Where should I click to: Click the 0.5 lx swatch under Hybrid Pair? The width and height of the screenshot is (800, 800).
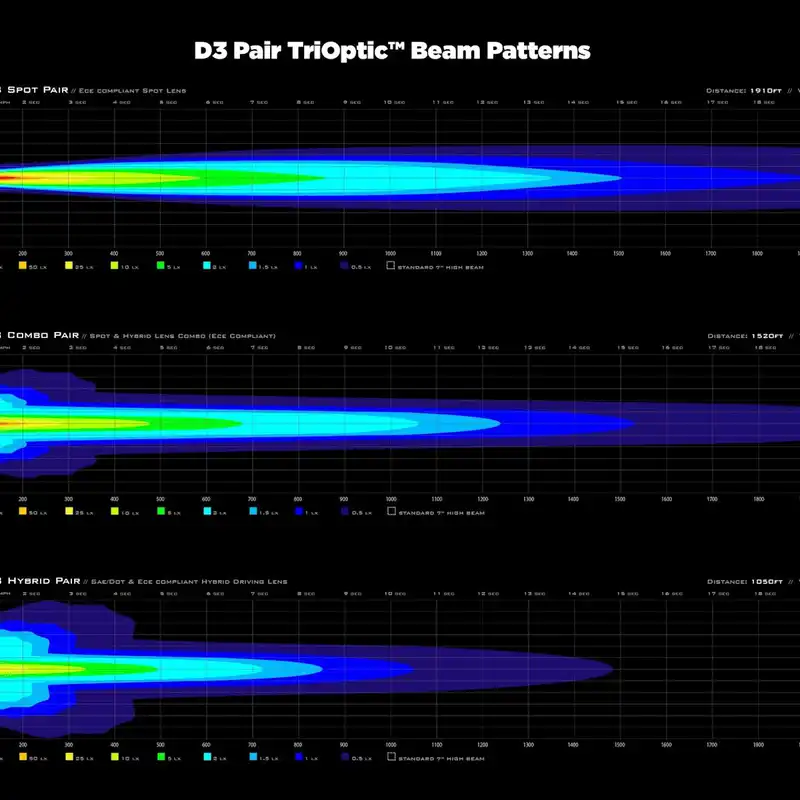(345, 757)
